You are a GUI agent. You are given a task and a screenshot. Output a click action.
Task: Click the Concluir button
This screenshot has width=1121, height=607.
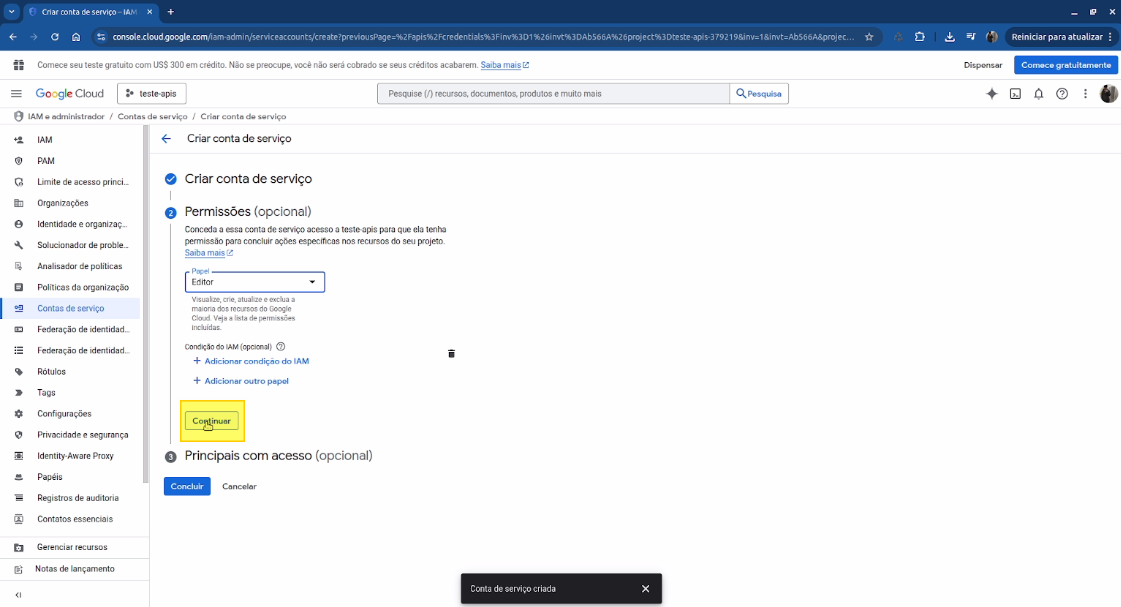click(x=187, y=486)
